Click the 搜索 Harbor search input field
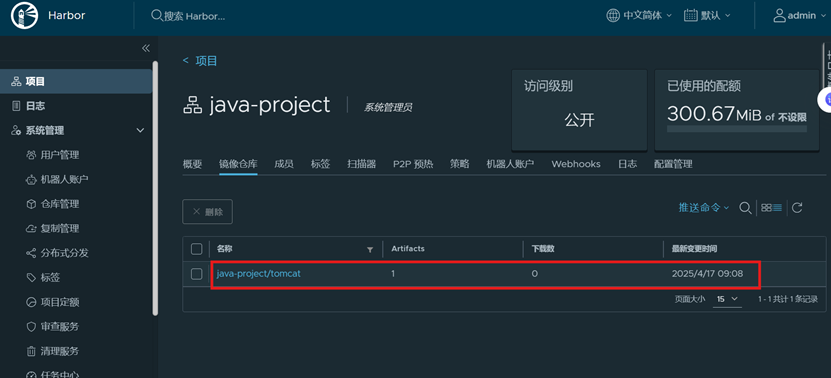This screenshot has width=831, height=378. (x=195, y=16)
